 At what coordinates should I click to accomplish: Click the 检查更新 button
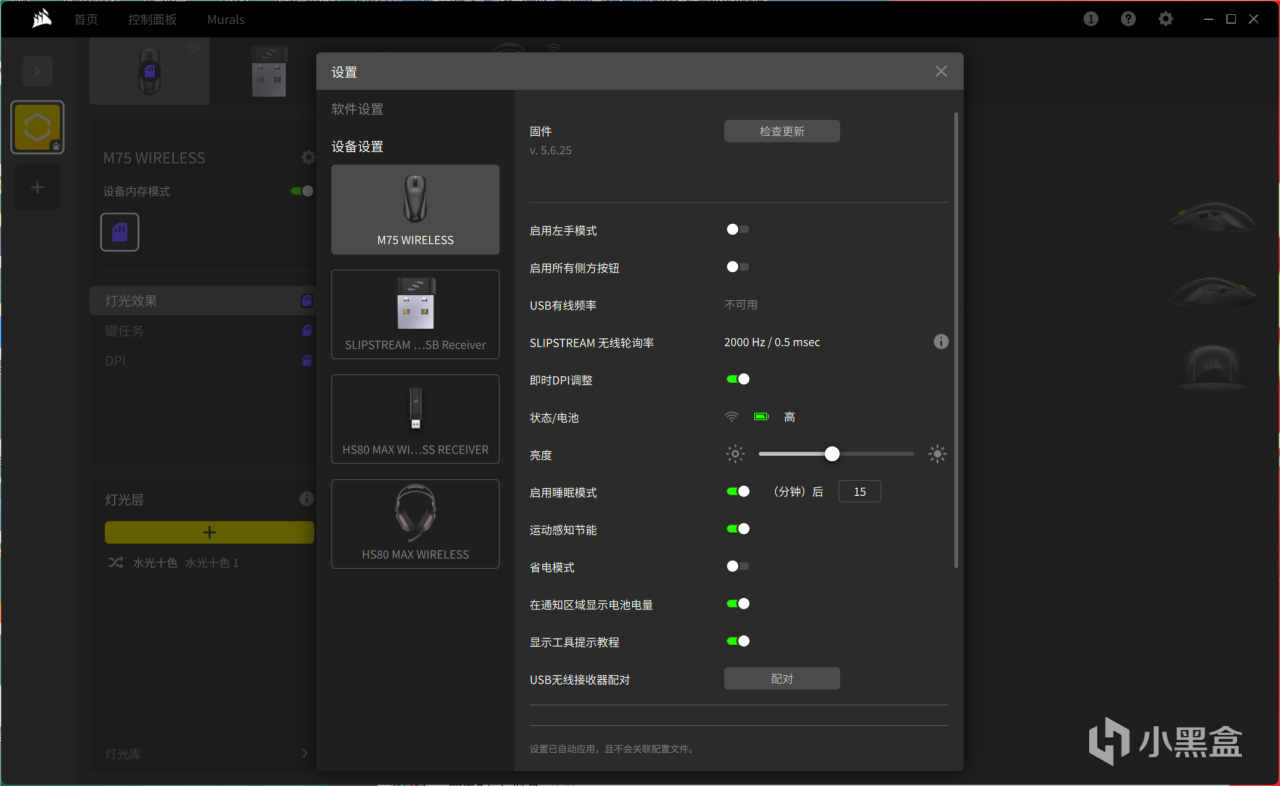click(782, 131)
